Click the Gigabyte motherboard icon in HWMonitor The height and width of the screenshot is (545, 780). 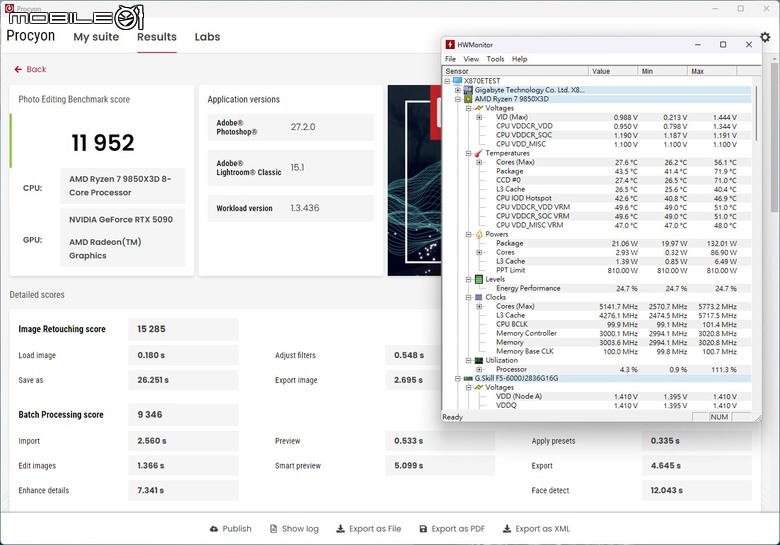468,90
